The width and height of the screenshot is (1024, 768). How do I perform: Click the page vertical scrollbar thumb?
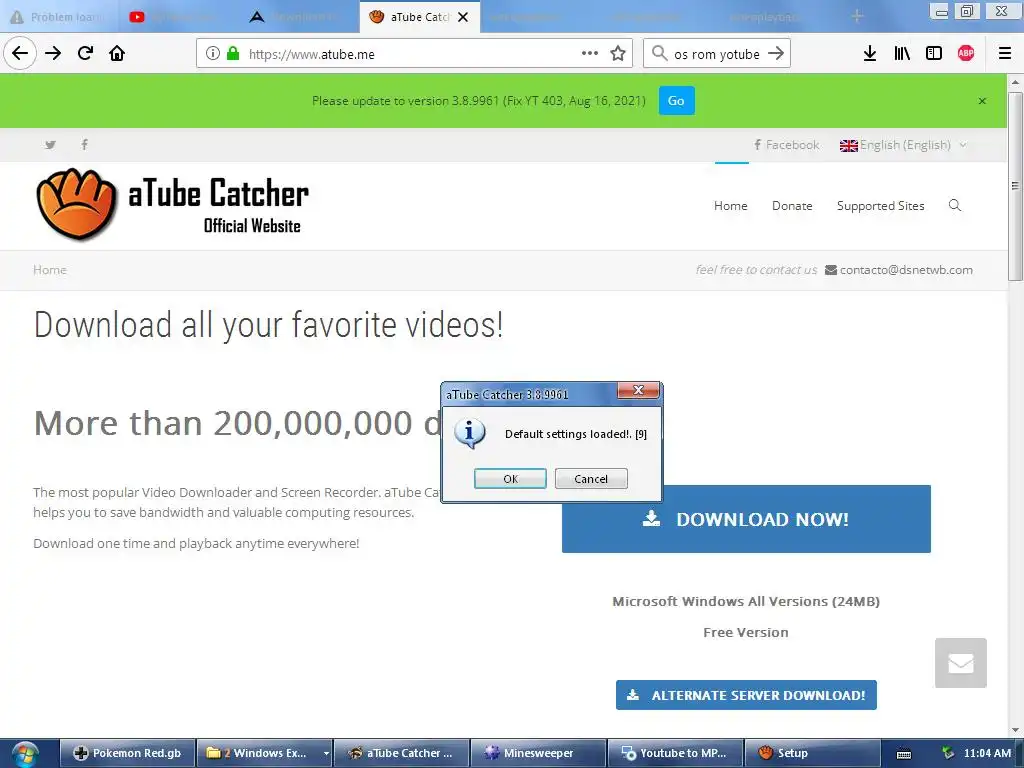click(x=1016, y=186)
